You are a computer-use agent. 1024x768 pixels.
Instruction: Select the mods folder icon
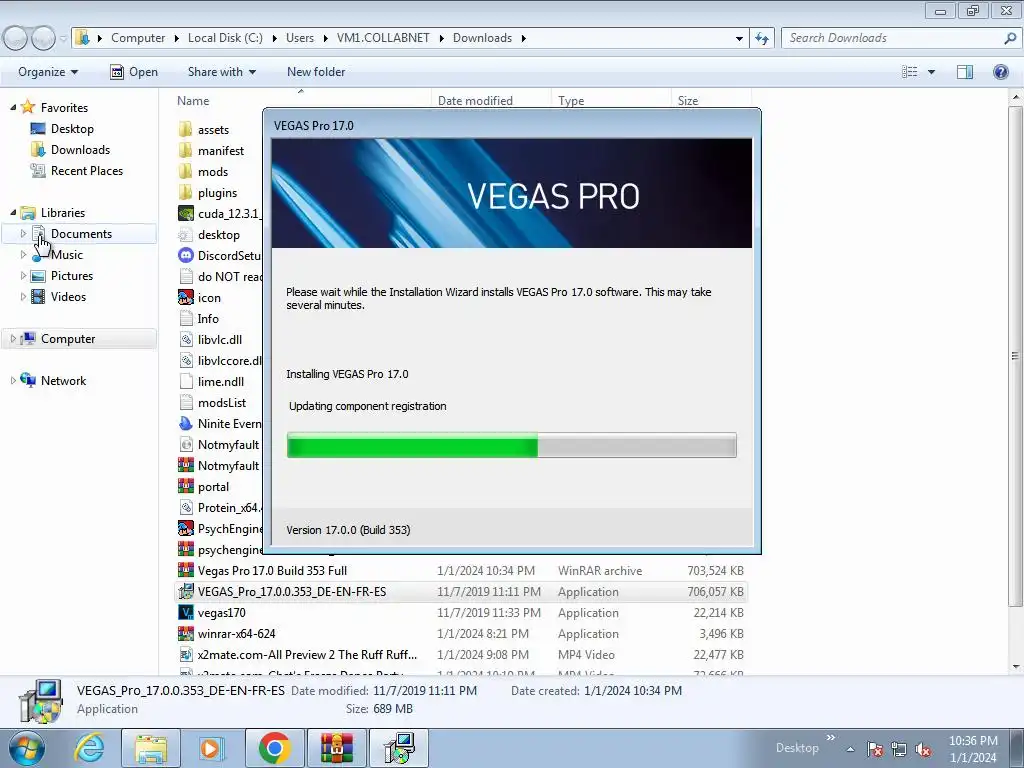click(x=186, y=171)
